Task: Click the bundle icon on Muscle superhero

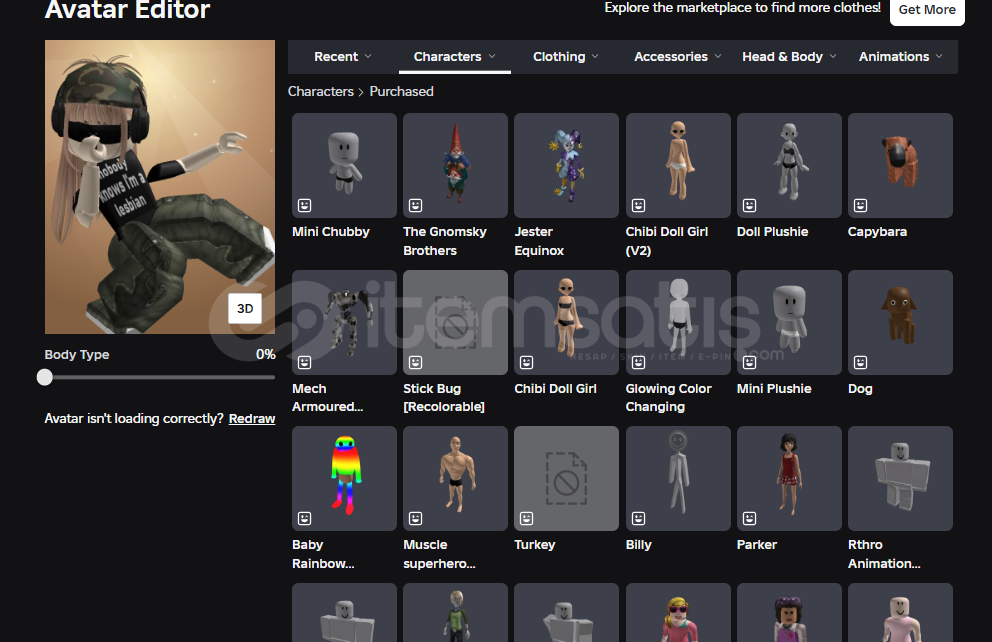Action: coord(416,518)
